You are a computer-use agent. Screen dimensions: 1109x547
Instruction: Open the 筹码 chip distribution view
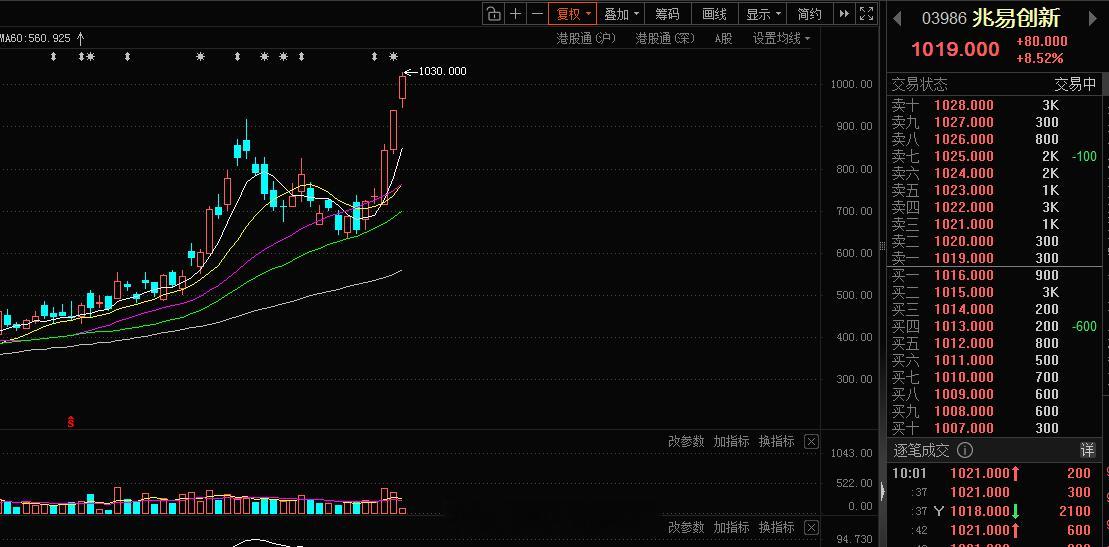[667, 13]
